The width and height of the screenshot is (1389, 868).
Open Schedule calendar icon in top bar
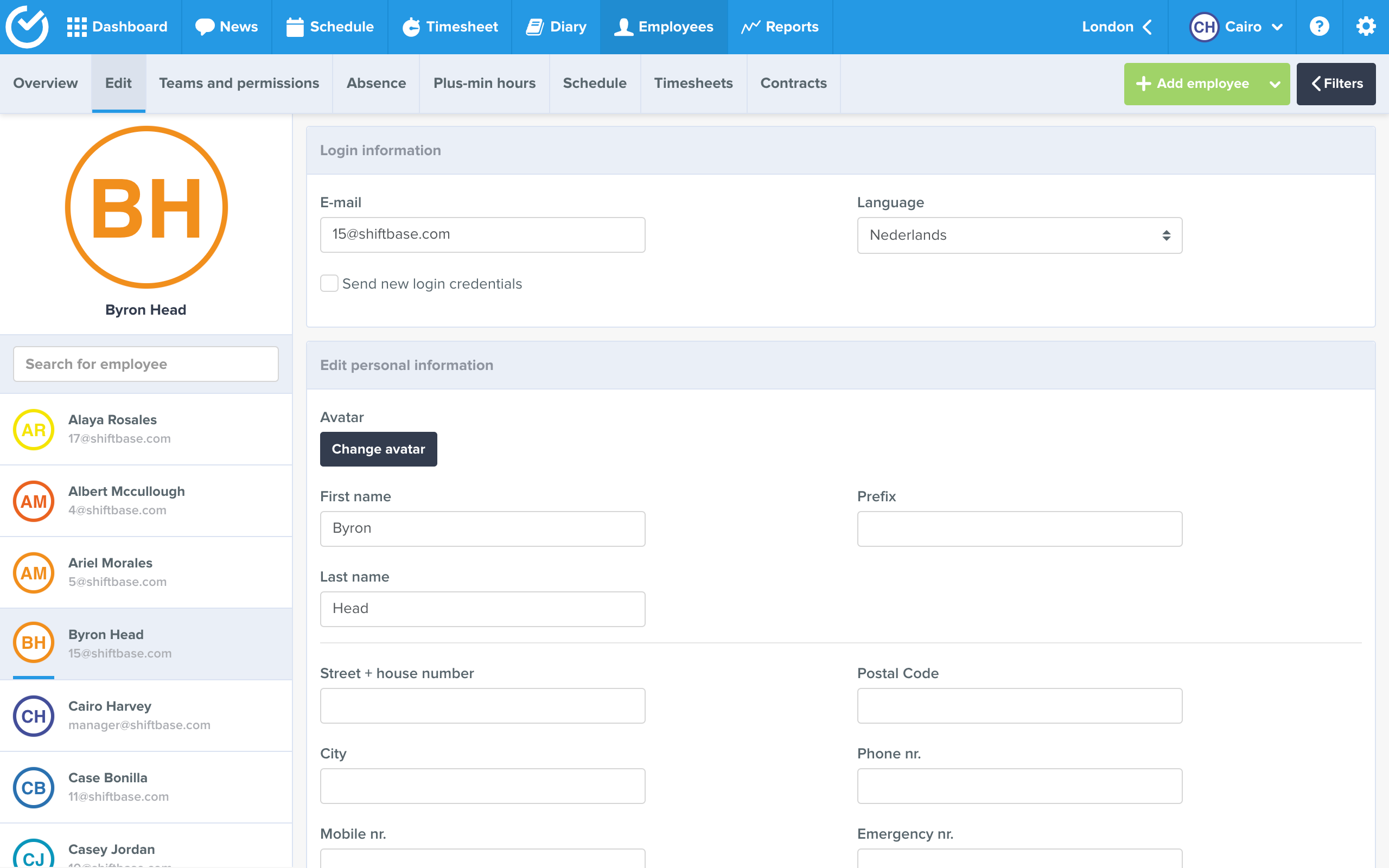[295, 27]
